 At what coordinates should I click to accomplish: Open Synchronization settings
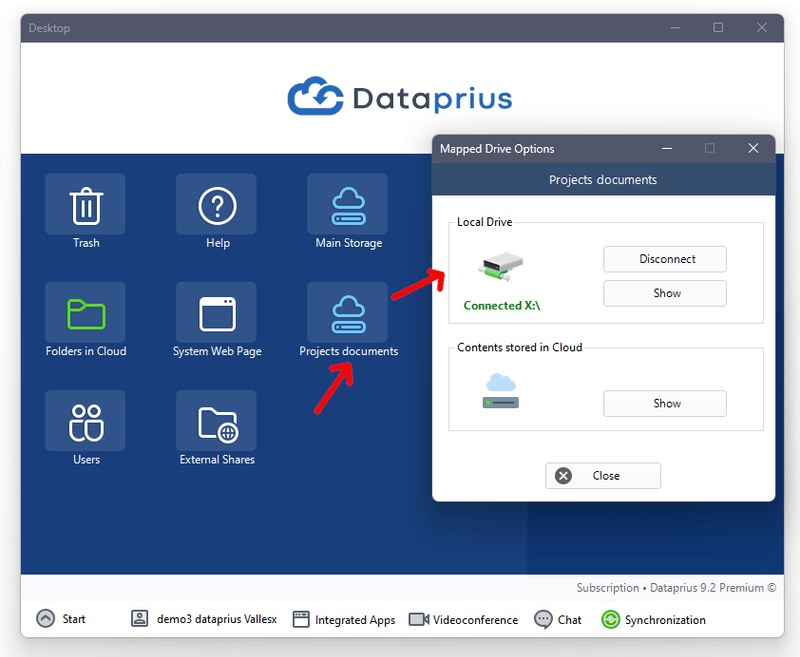tap(653, 619)
